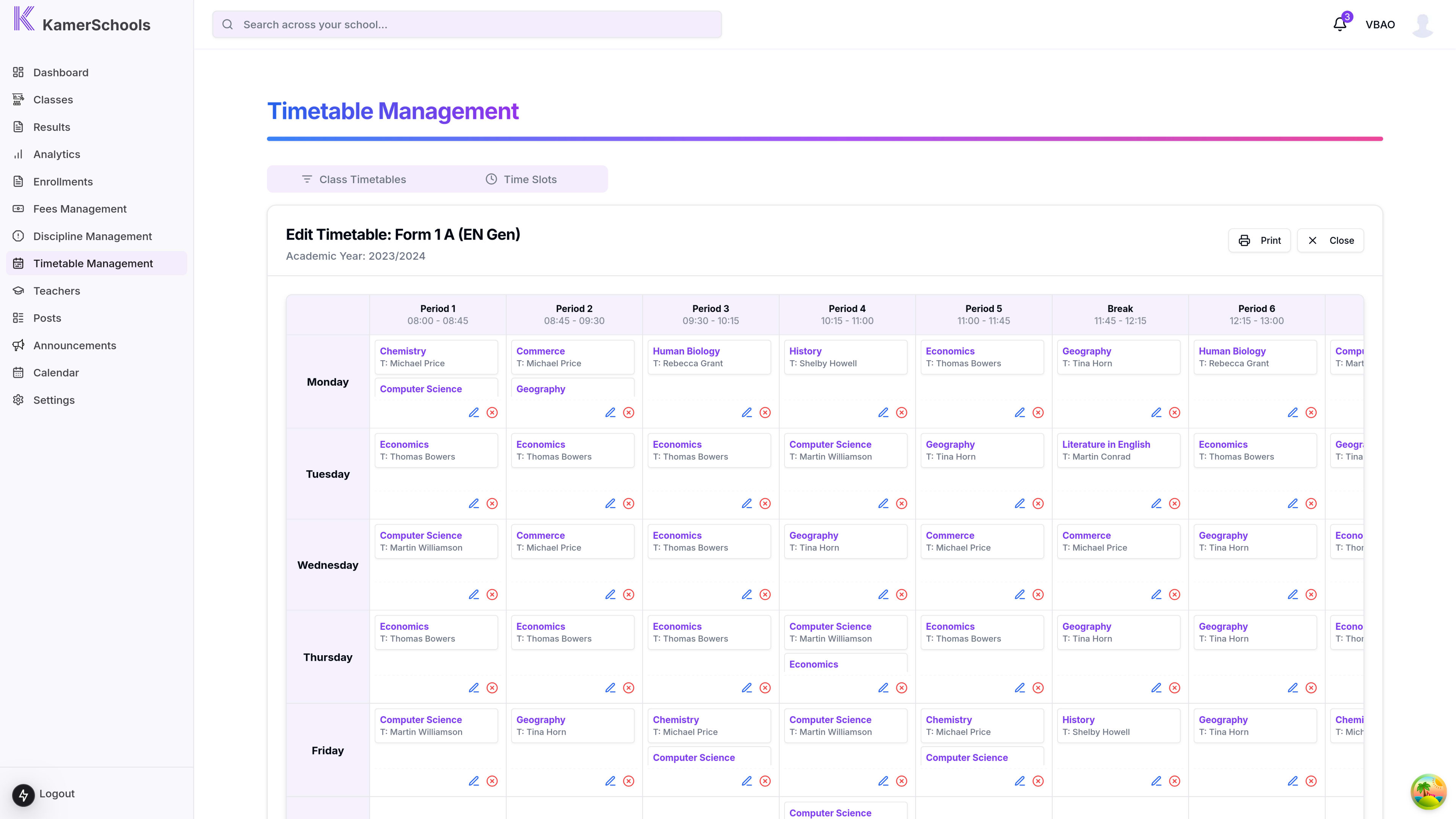This screenshot has width=1456, height=819.
Task: Edit Friday's Period 4 Computer Science entry
Action: tap(883, 781)
